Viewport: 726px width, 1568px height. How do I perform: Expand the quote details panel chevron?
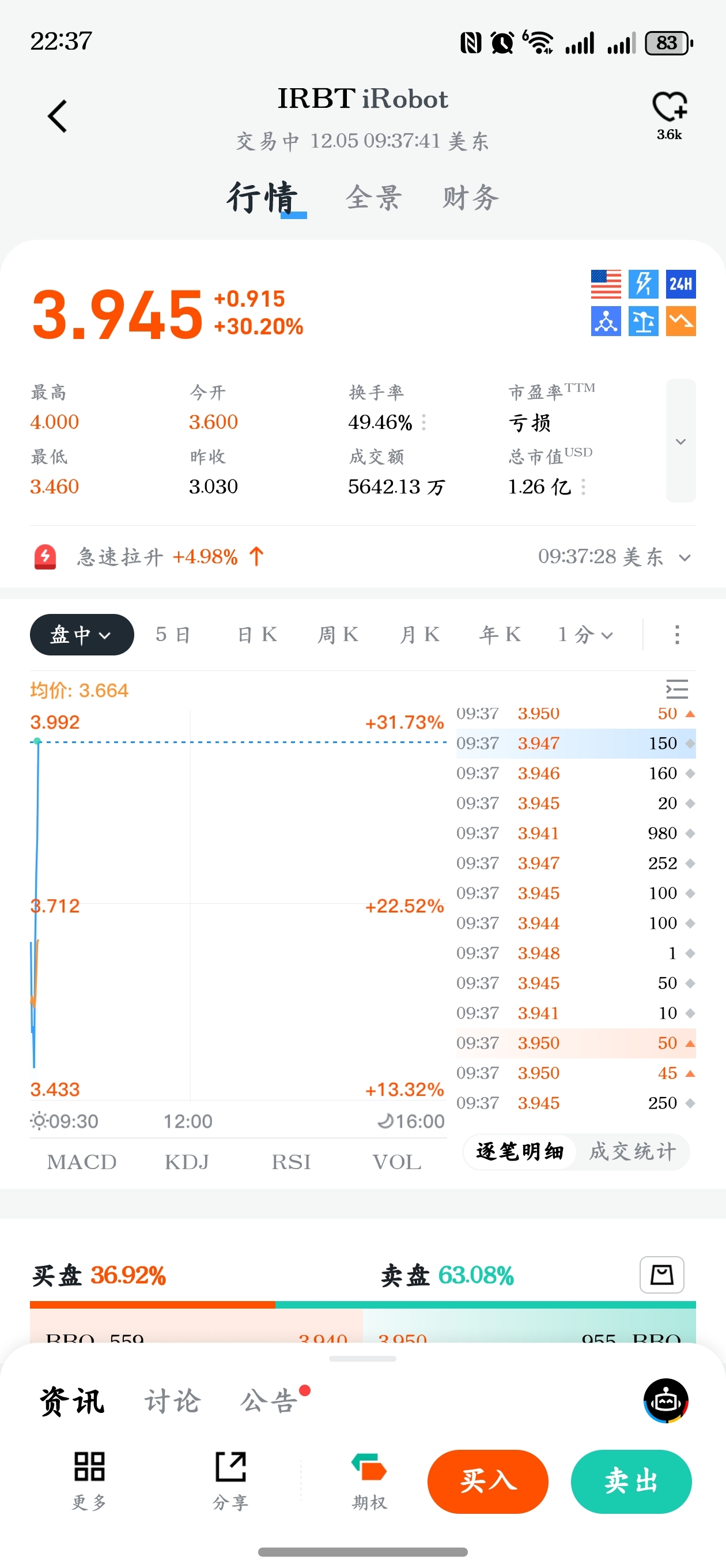(680, 442)
